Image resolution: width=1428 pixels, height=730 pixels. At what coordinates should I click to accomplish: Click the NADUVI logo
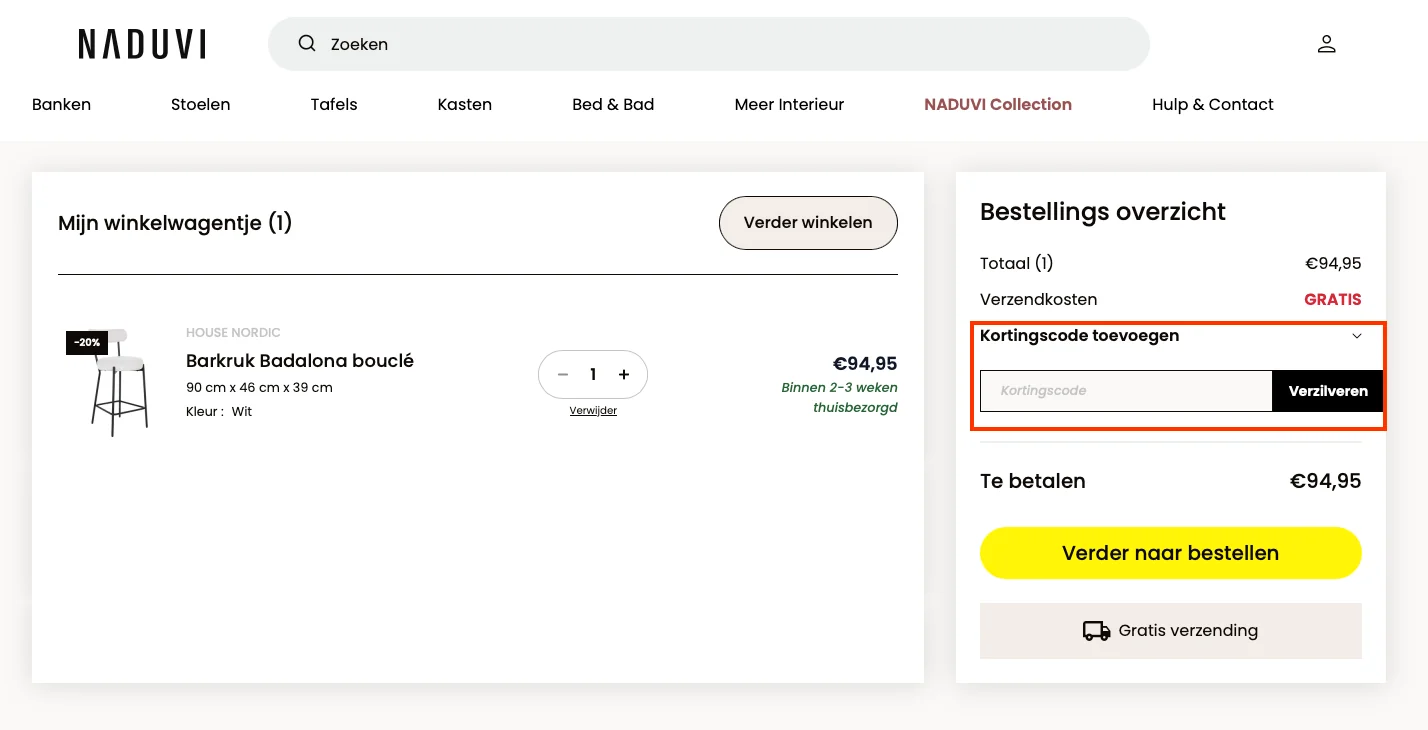pos(141,44)
